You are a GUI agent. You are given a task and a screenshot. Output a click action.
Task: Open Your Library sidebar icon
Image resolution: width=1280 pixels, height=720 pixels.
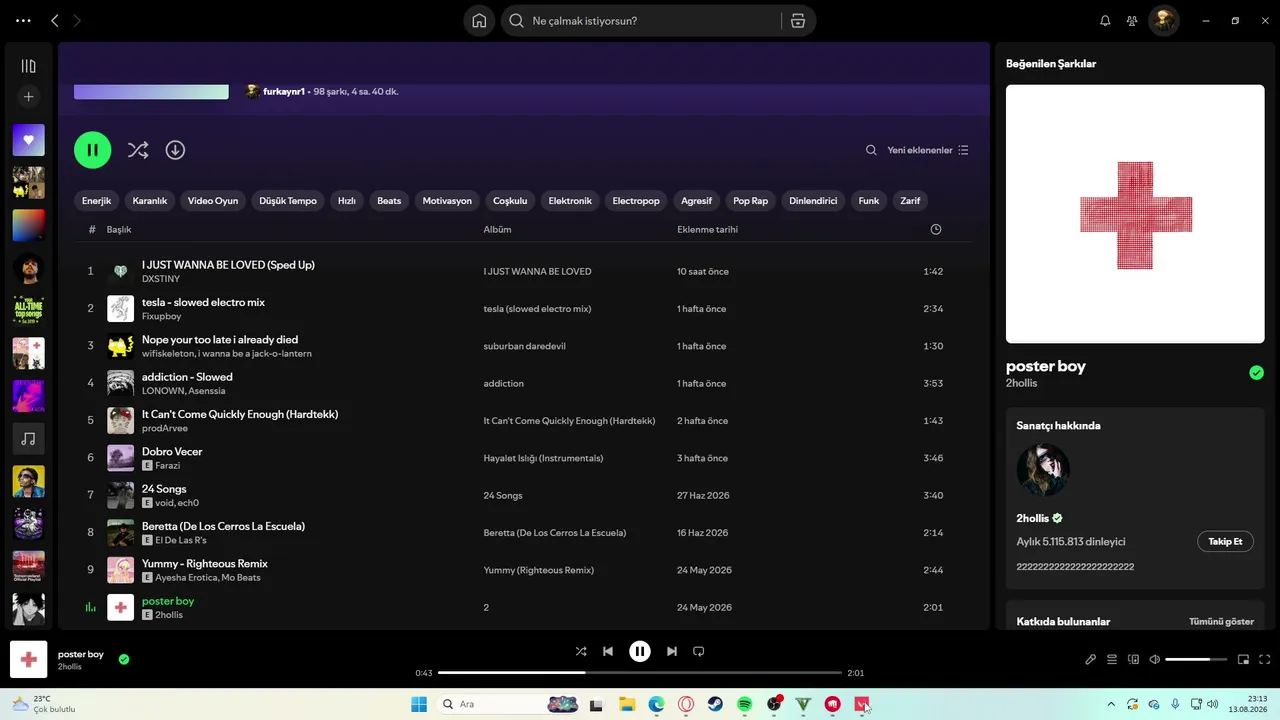tap(28, 66)
